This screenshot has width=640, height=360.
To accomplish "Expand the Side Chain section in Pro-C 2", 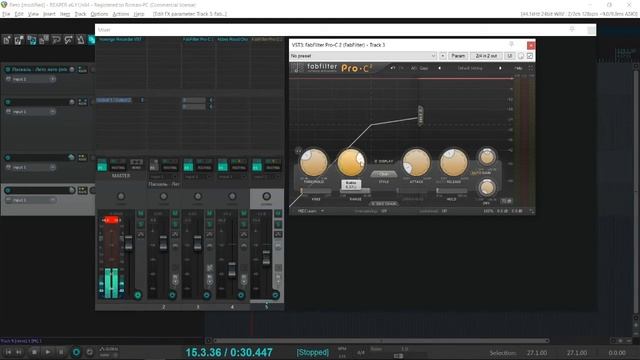I will click(384, 203).
